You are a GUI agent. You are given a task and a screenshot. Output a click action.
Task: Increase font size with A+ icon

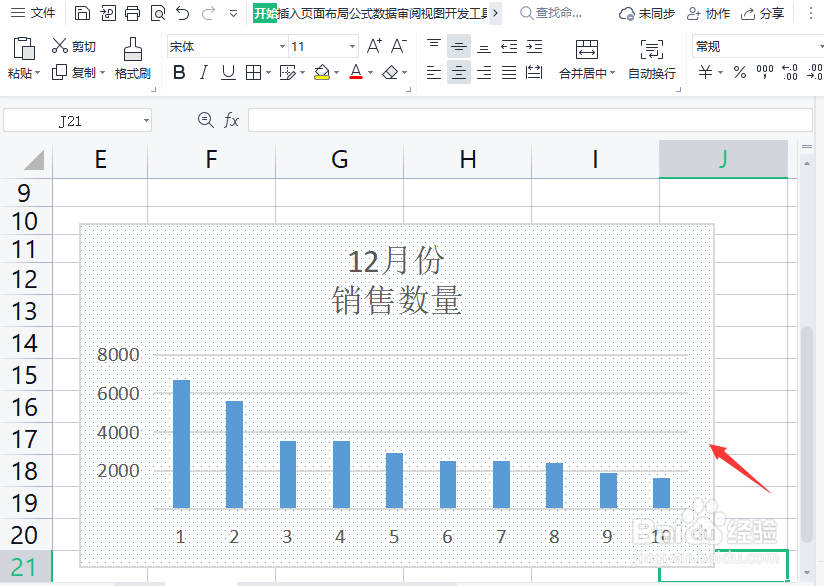[374, 46]
